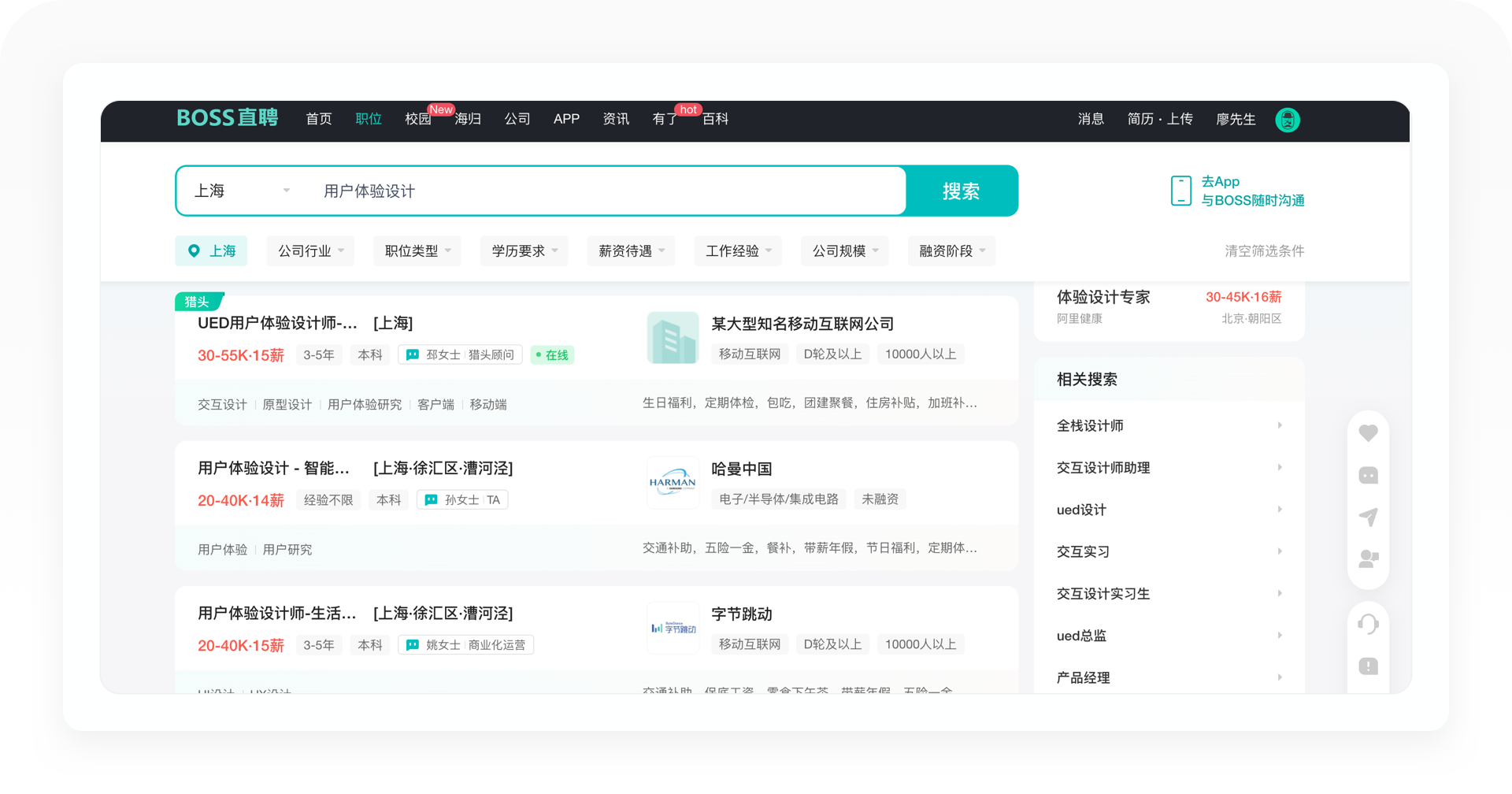Open the 资讯 nav item
Viewport: 1512px width, 794px height.
[616, 119]
